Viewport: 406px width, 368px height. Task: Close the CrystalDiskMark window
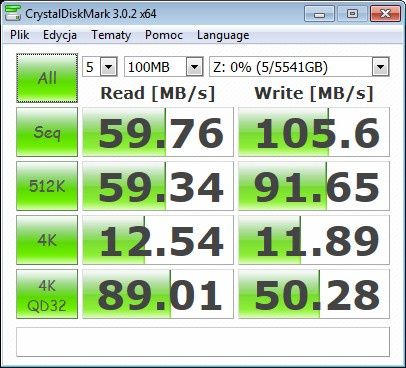coord(385,14)
